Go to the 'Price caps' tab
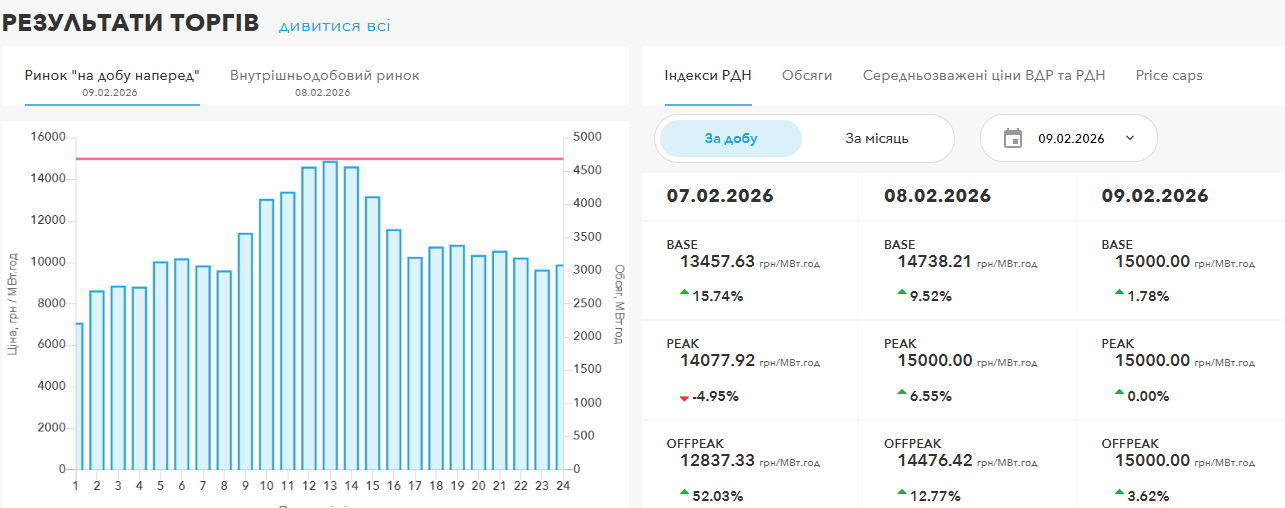The height and width of the screenshot is (508, 1285). tap(1168, 75)
